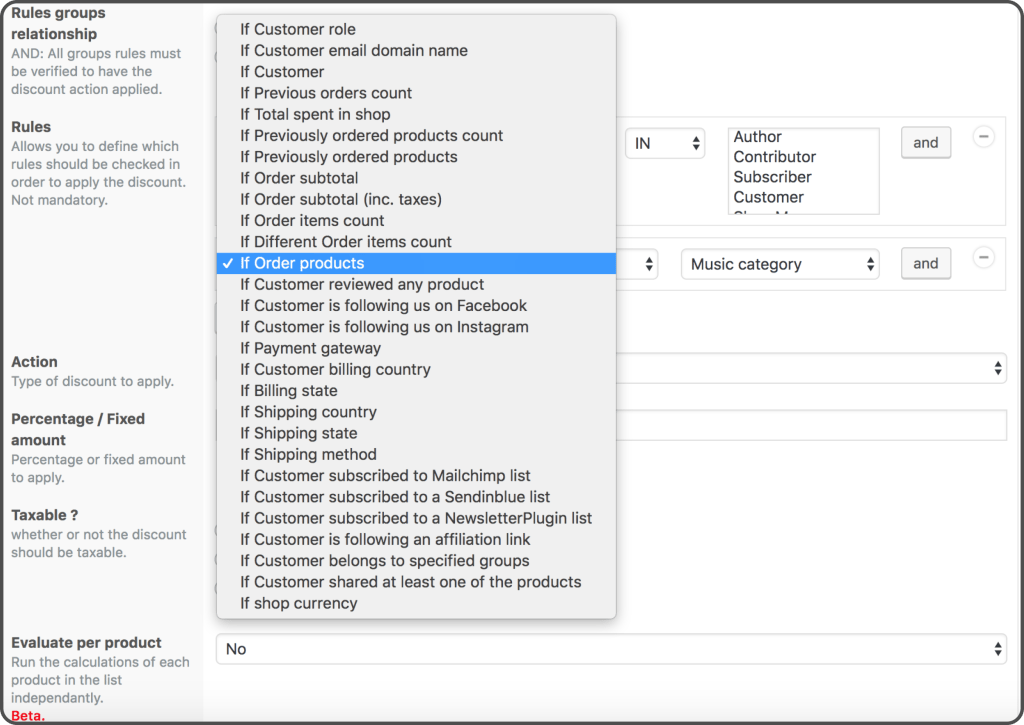Click the Percentage / Fixed amount input field
1024x725 pixels.
810,425
